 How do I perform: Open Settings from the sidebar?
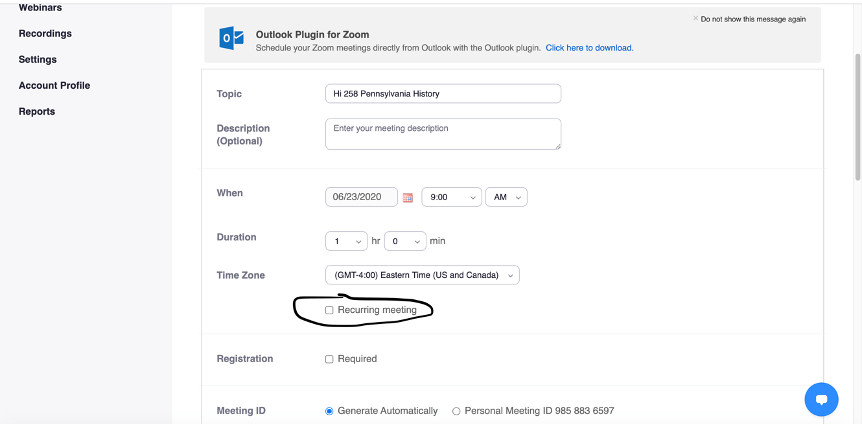pyautogui.click(x=38, y=59)
